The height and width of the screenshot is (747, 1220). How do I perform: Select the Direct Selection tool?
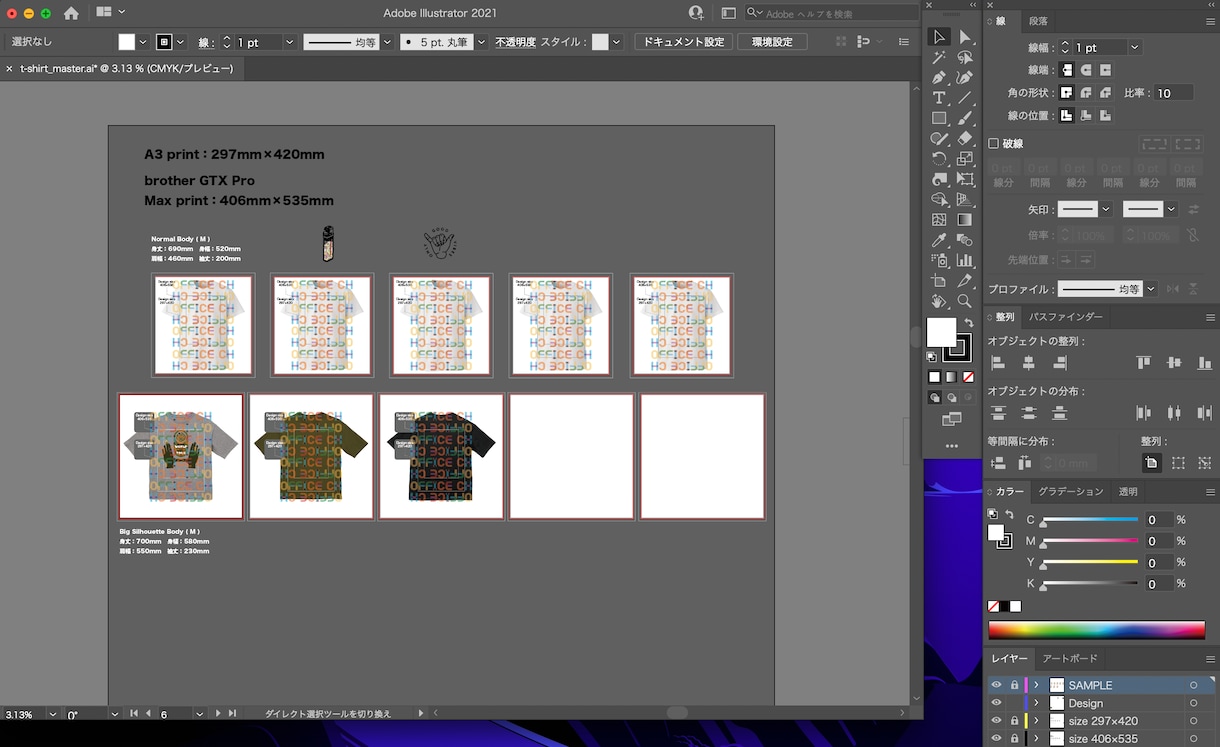coord(965,37)
